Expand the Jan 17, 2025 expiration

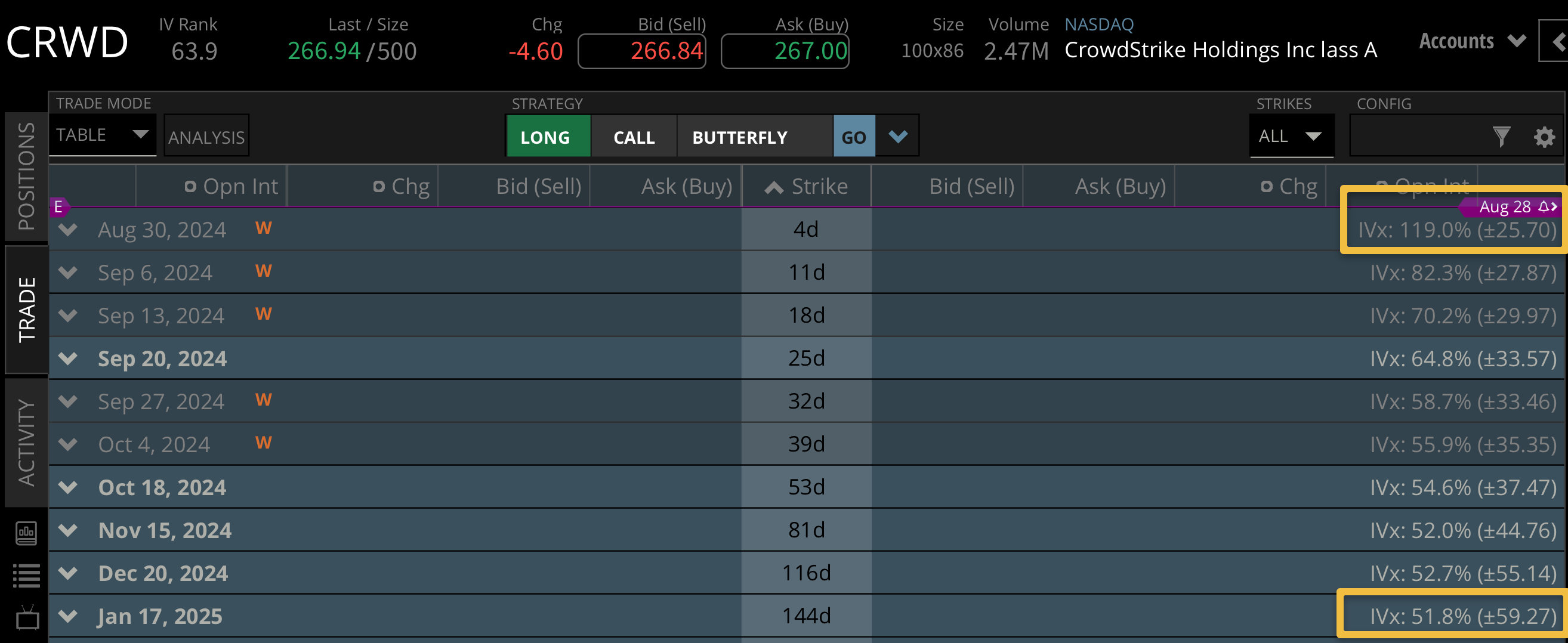point(68,616)
